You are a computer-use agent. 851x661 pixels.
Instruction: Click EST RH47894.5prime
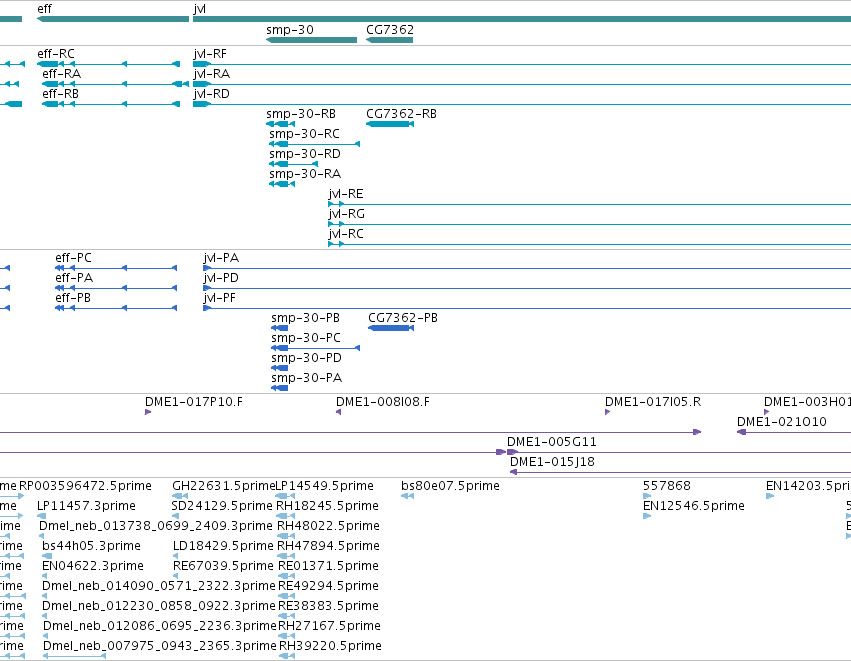pos(286,556)
